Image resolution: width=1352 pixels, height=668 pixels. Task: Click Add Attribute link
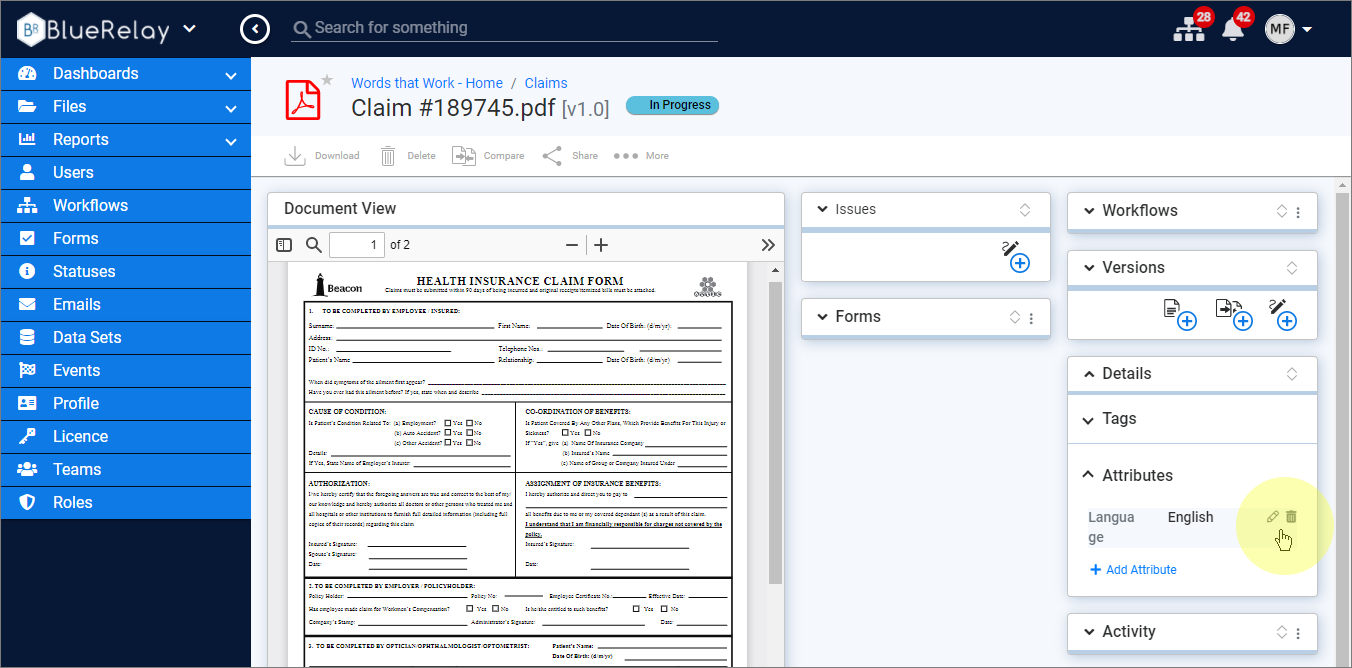click(1133, 570)
